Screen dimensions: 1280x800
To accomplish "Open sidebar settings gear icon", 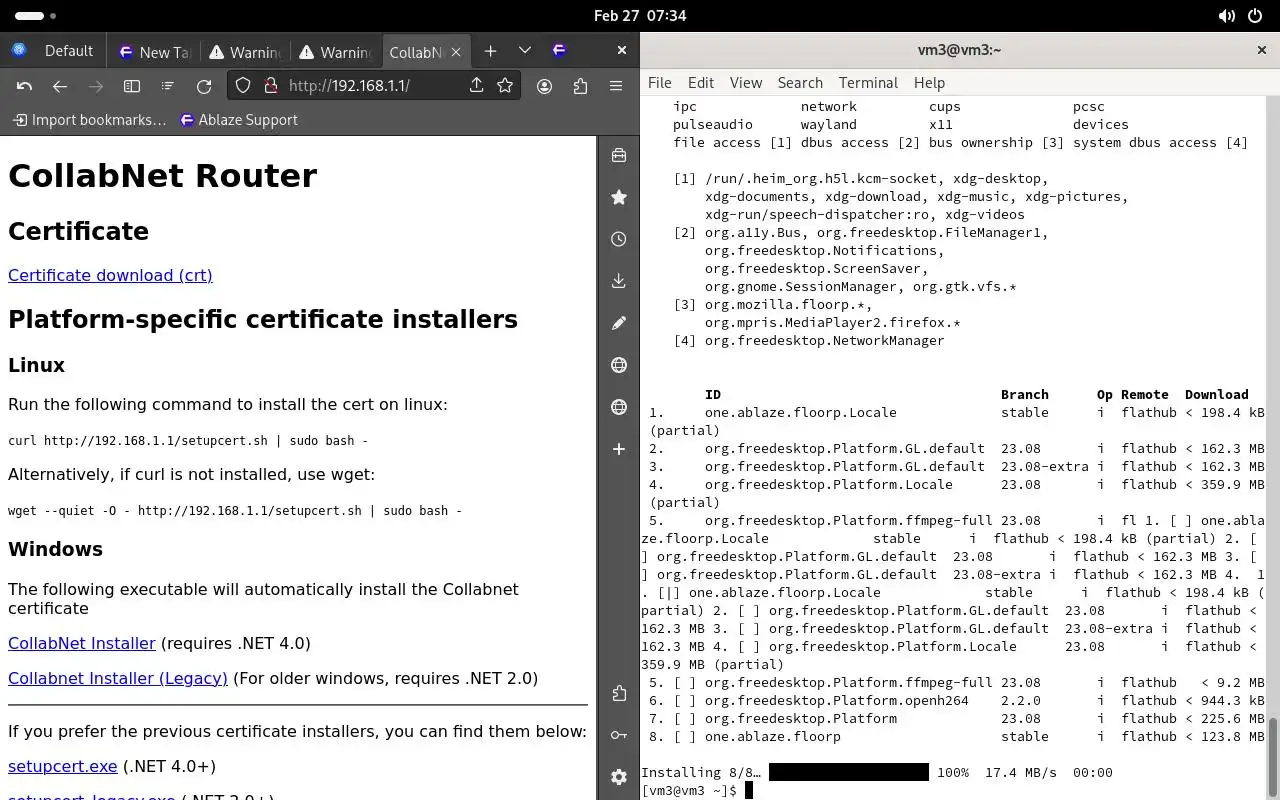I will pyautogui.click(x=619, y=777).
